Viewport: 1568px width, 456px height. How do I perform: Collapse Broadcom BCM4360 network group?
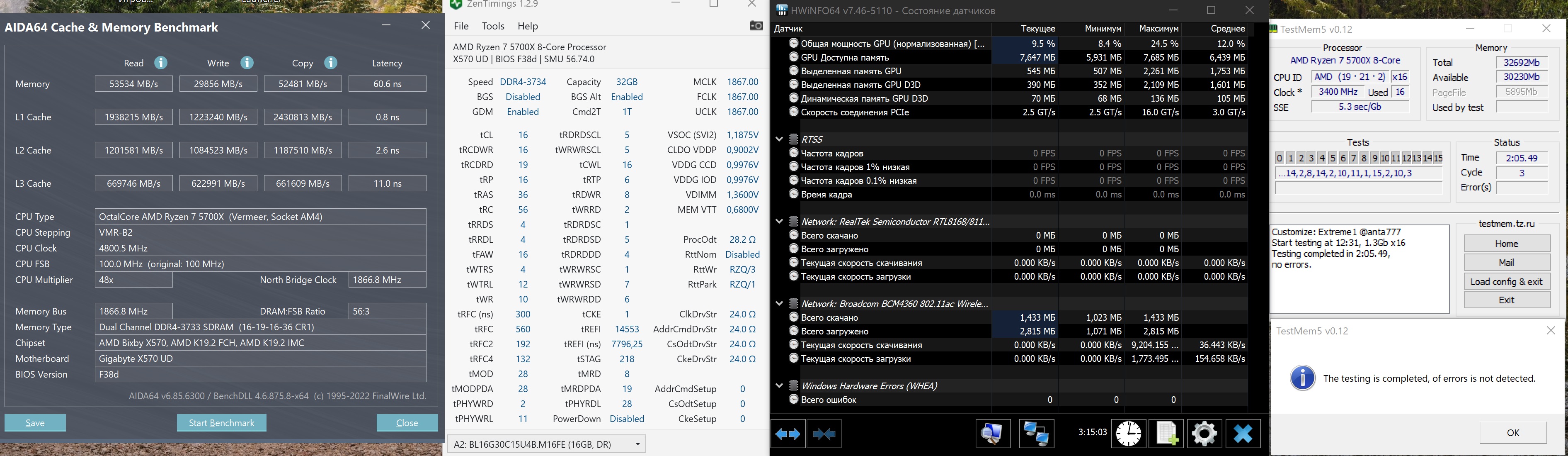[779, 304]
